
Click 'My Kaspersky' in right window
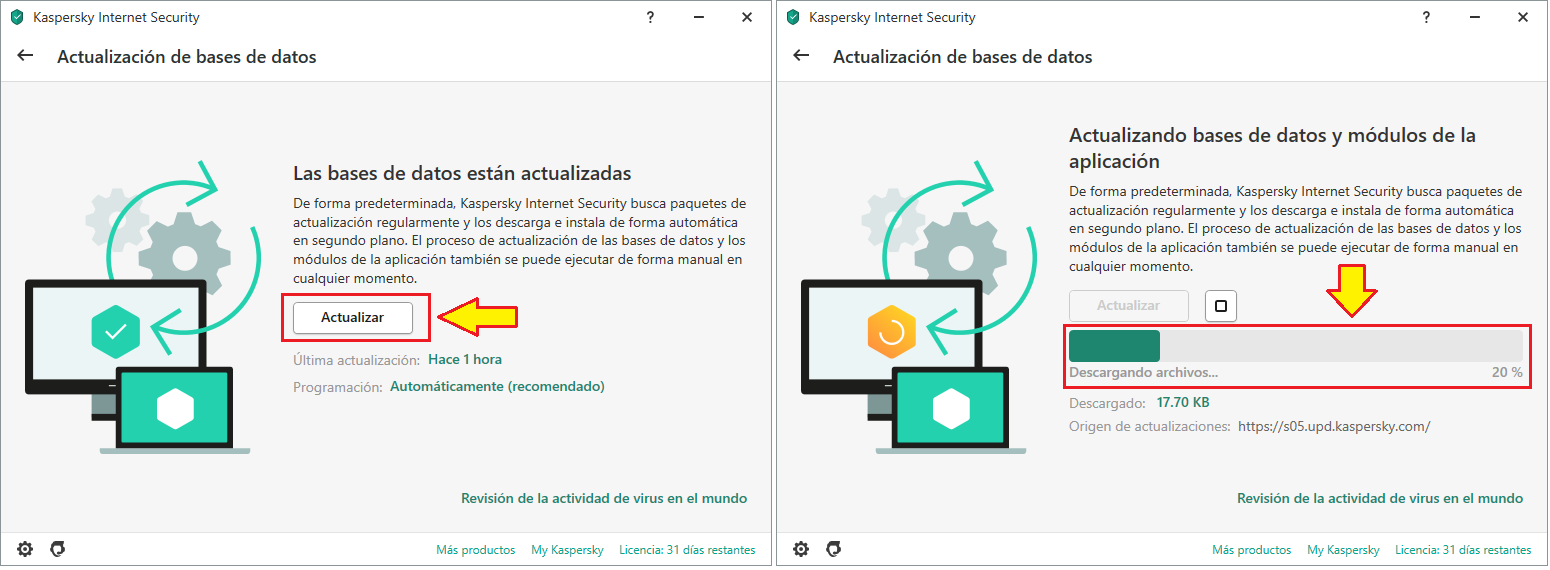pos(1343,550)
